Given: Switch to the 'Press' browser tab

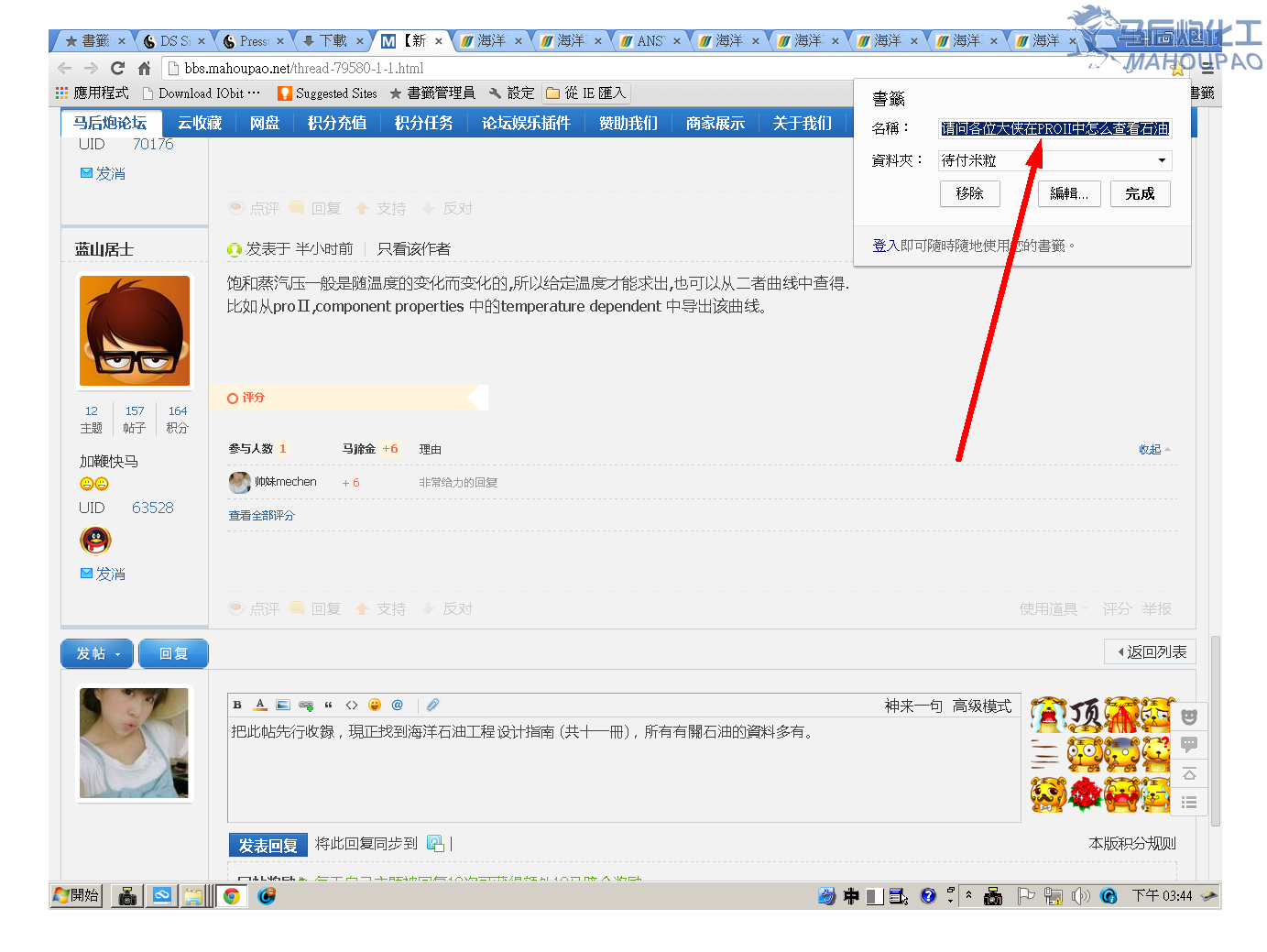Looking at the screenshot, I should [x=254, y=40].
